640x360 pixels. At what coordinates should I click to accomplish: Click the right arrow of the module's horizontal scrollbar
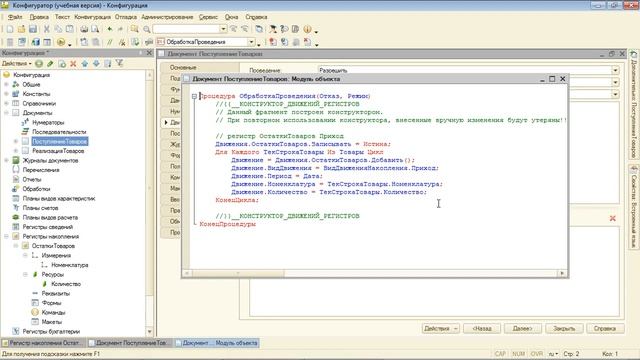click(562, 273)
